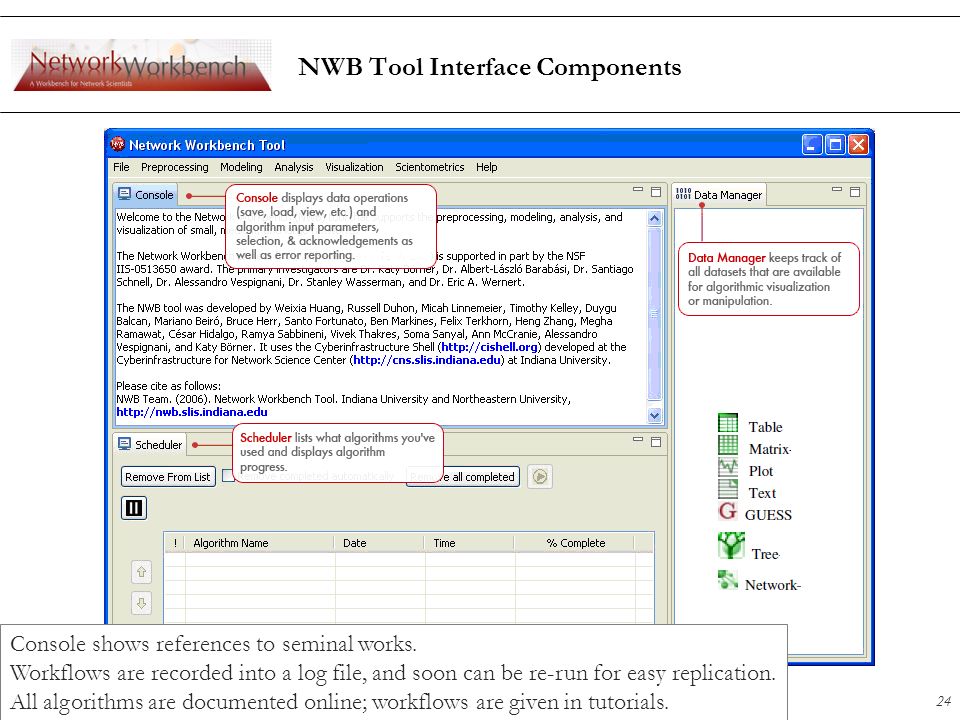The height and width of the screenshot is (720, 960).
Task: Select the Data Manager tab
Action: coord(719,195)
